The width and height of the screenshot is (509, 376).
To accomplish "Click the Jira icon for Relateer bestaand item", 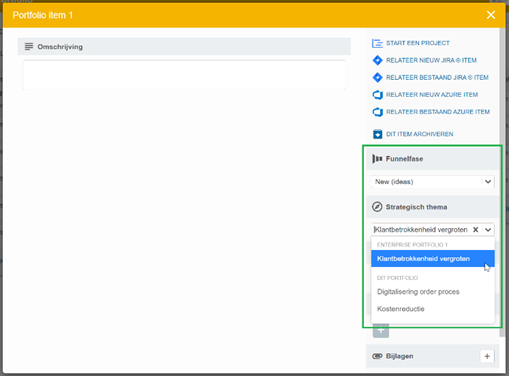I will click(377, 77).
